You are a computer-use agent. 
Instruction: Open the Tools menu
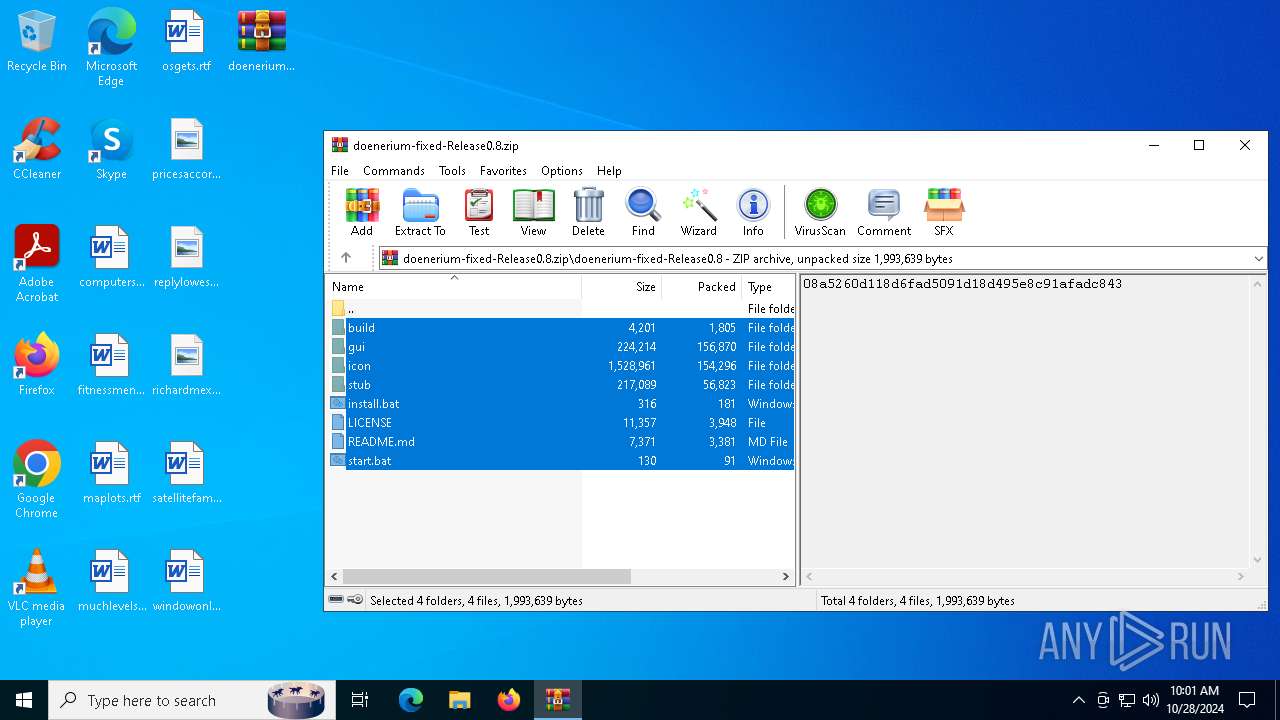(452, 171)
